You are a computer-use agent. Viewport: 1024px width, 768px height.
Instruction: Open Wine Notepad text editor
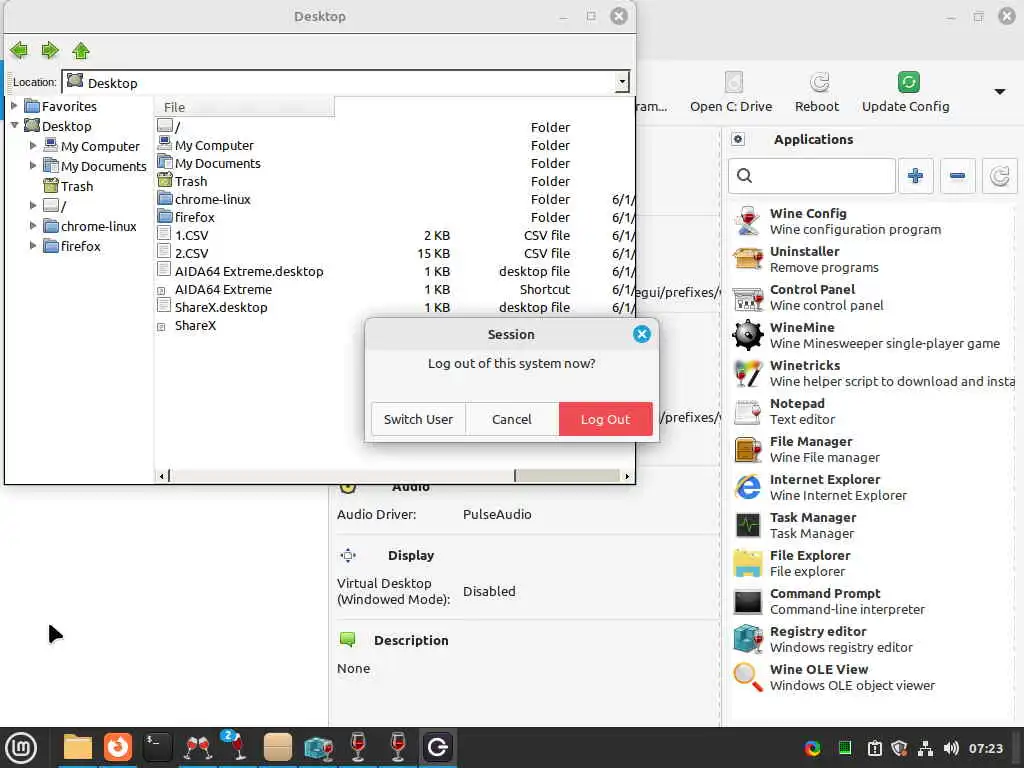(x=872, y=411)
